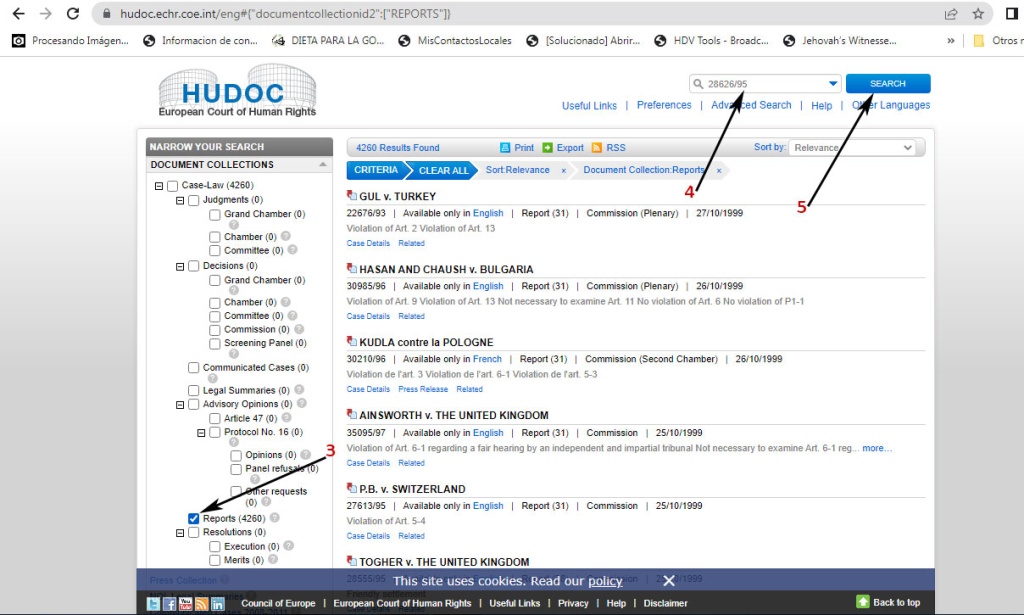Image resolution: width=1024 pixels, height=615 pixels.
Task: Tick the Case-Law (4260) checkbox
Action: (x=172, y=186)
